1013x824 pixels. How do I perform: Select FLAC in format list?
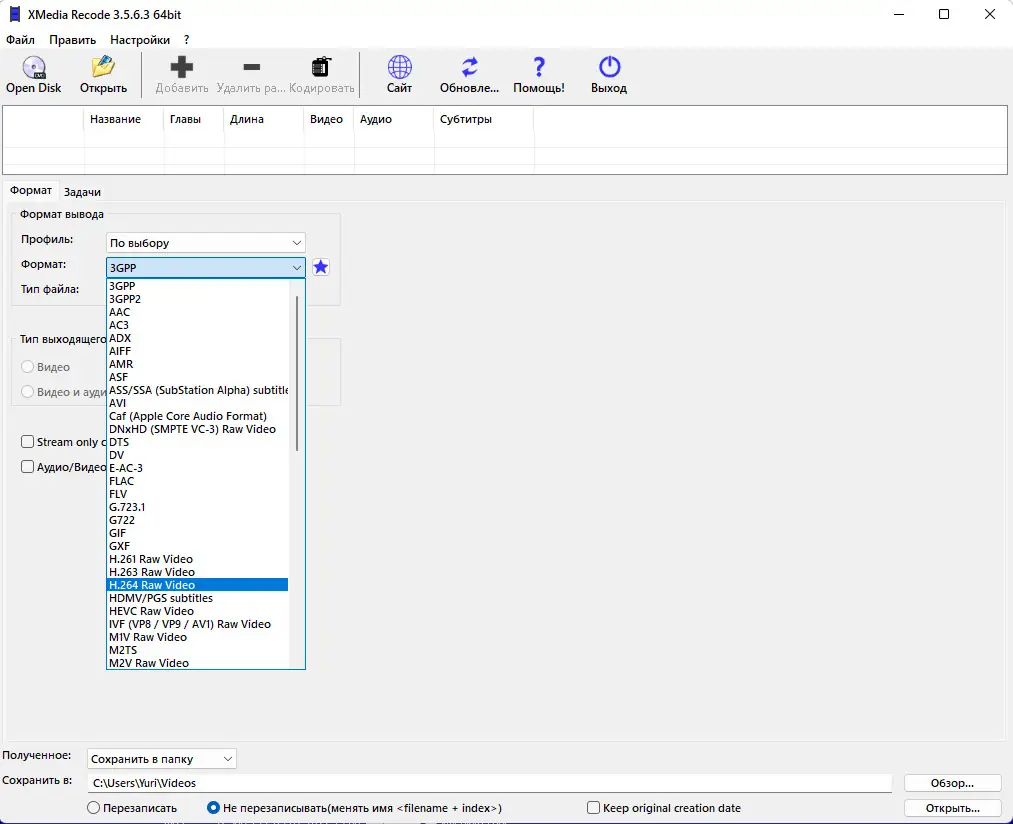point(197,481)
